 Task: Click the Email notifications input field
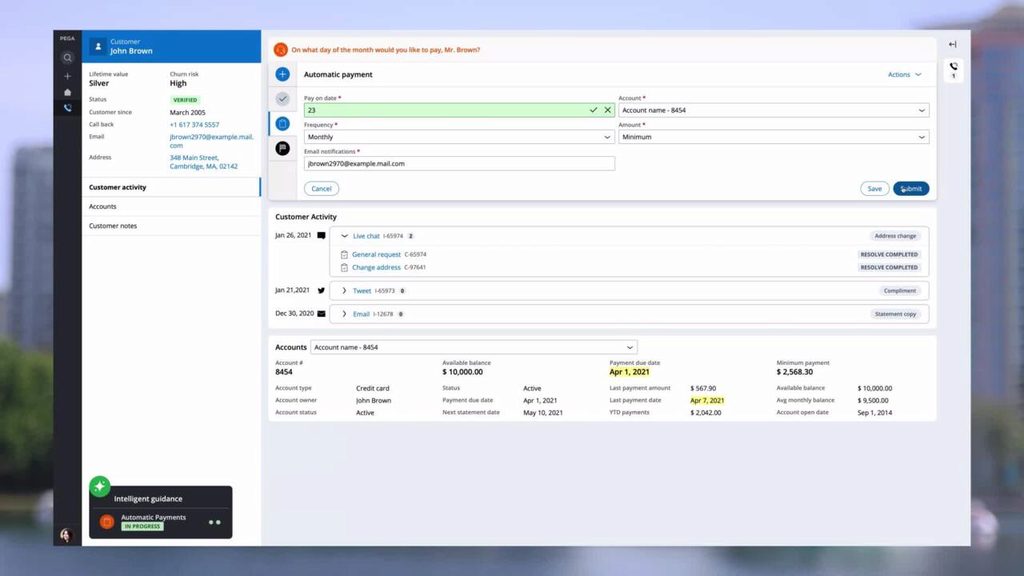(459, 163)
